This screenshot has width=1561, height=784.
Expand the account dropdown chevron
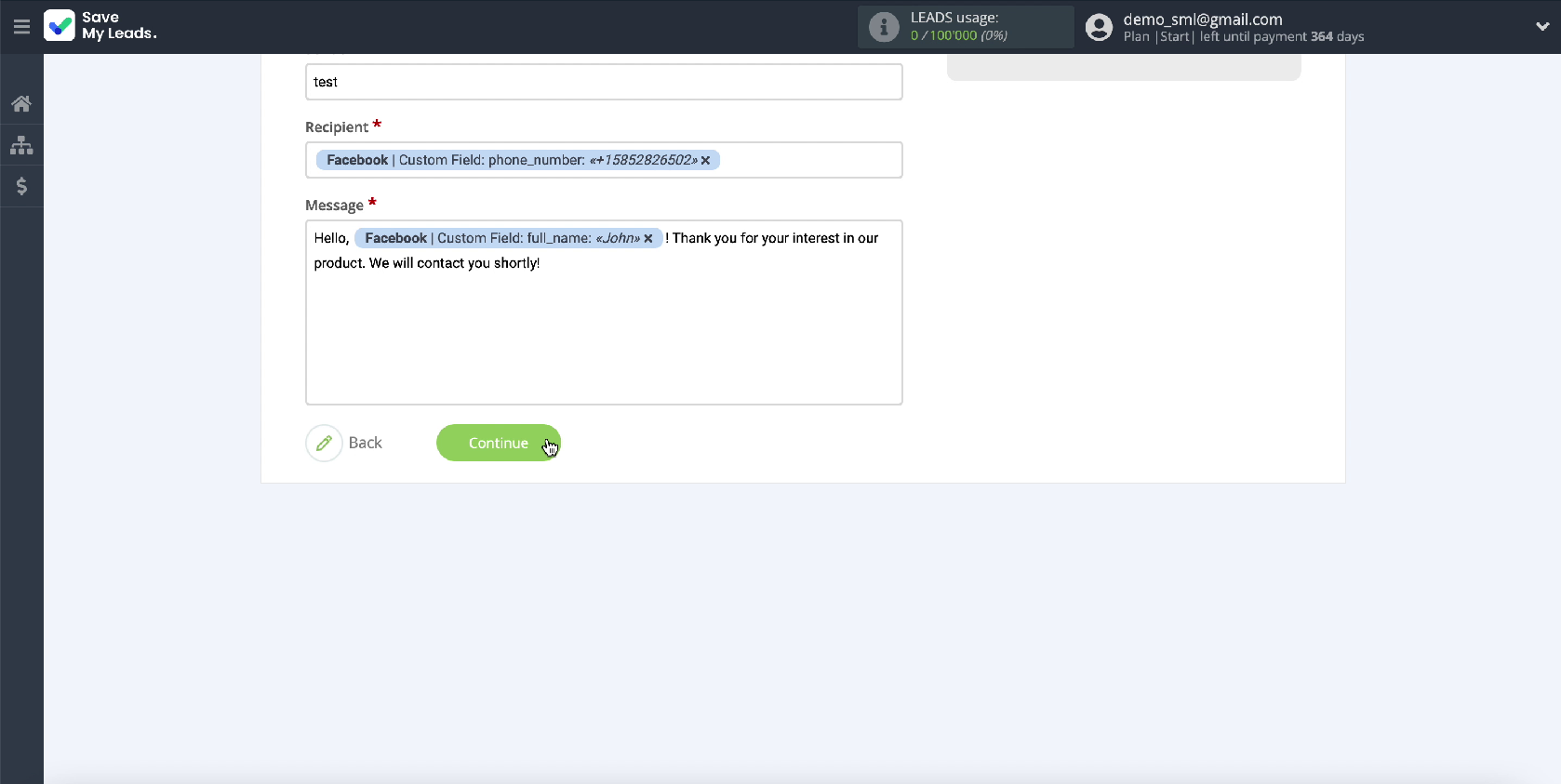pyautogui.click(x=1541, y=27)
